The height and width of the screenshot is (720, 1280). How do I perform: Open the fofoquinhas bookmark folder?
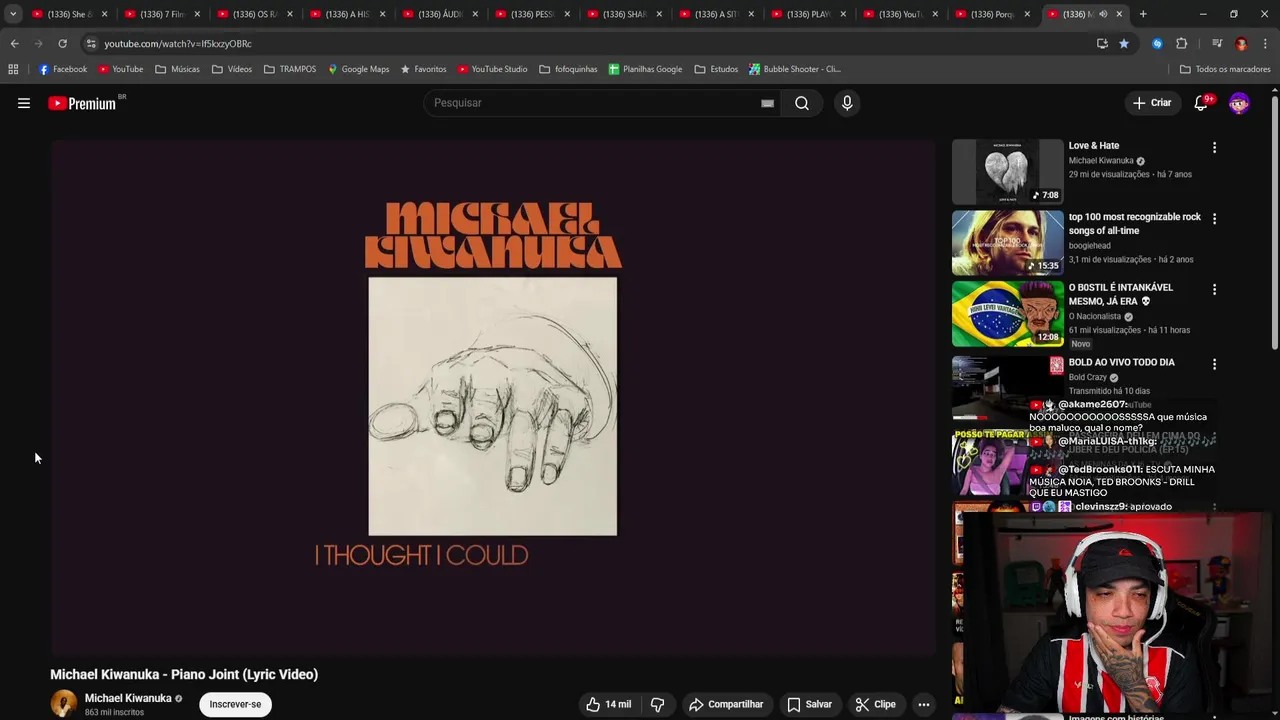[x=568, y=69]
